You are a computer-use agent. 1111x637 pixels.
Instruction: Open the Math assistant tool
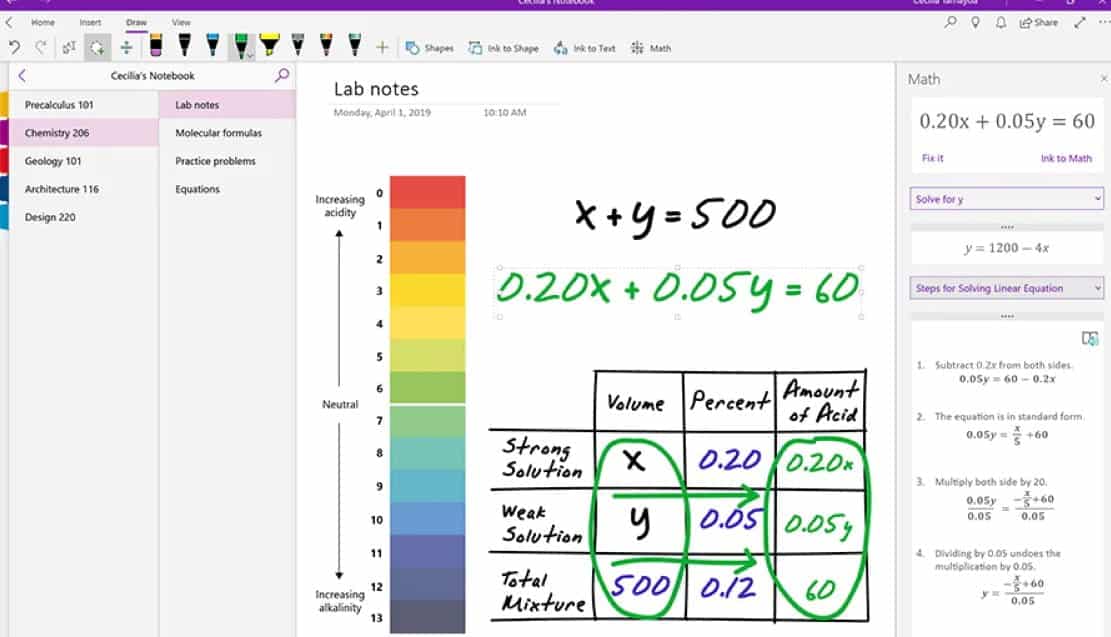651,47
